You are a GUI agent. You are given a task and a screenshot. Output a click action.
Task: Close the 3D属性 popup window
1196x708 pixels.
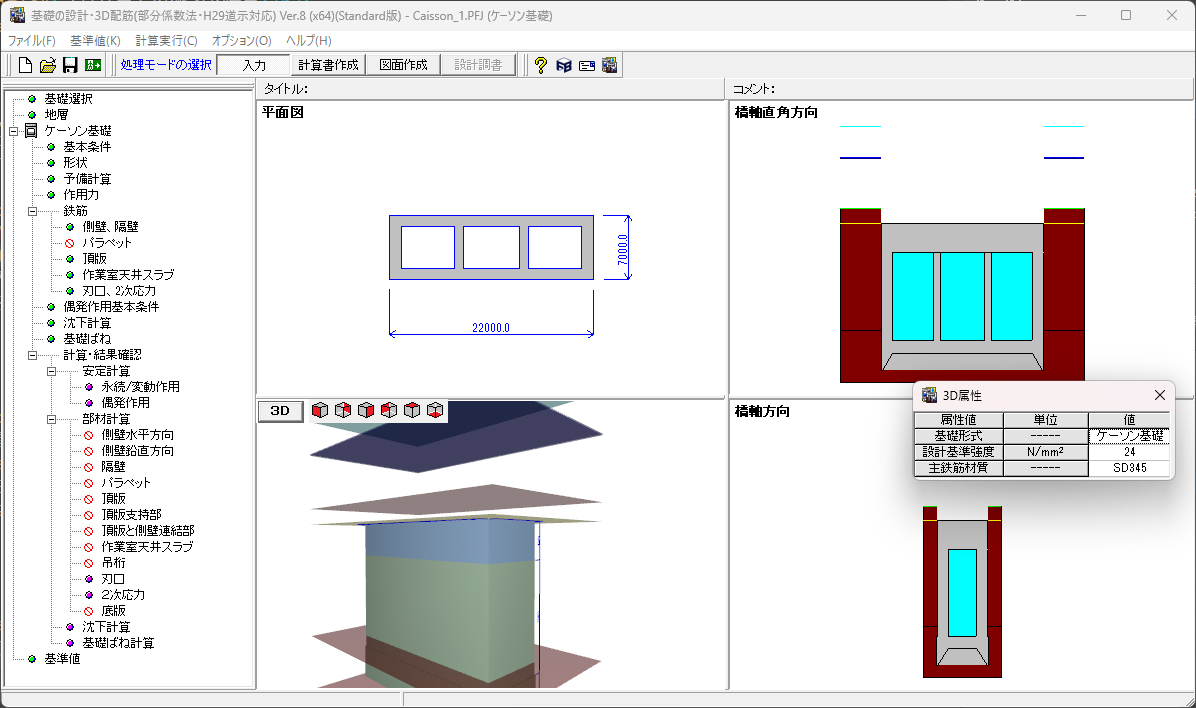1160,395
